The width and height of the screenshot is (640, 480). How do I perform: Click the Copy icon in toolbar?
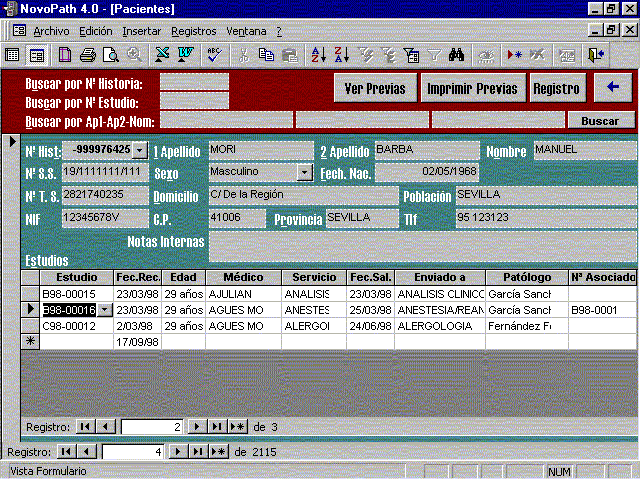[266, 55]
